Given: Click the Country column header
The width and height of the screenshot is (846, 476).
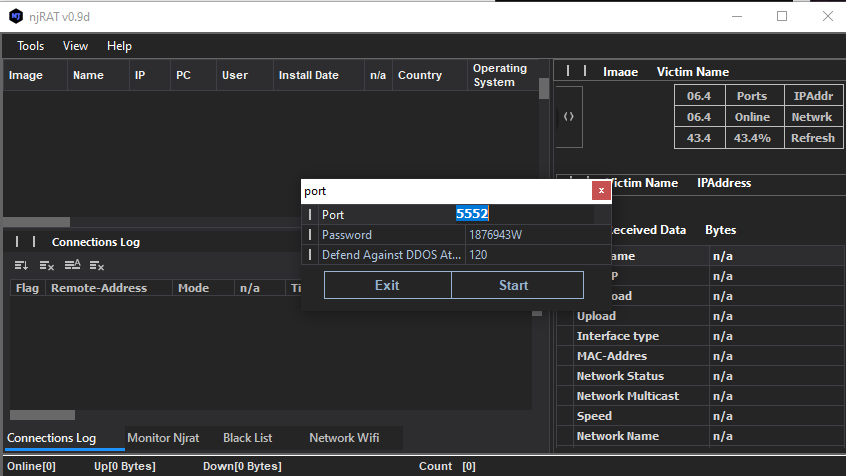Looking at the screenshot, I should [x=420, y=75].
